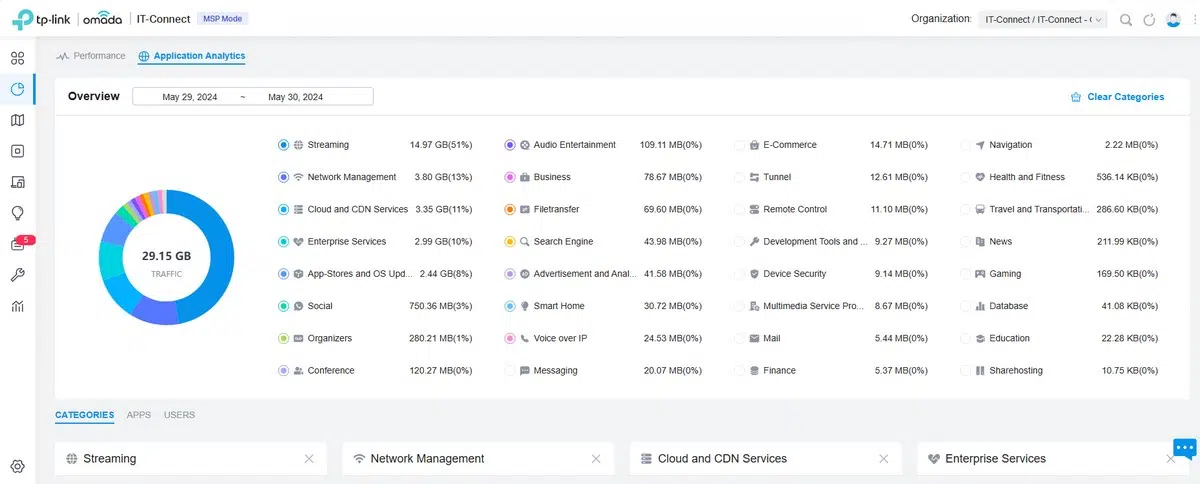Close the Network Management card
Viewport: 1200px width, 484px height.
(x=596, y=459)
